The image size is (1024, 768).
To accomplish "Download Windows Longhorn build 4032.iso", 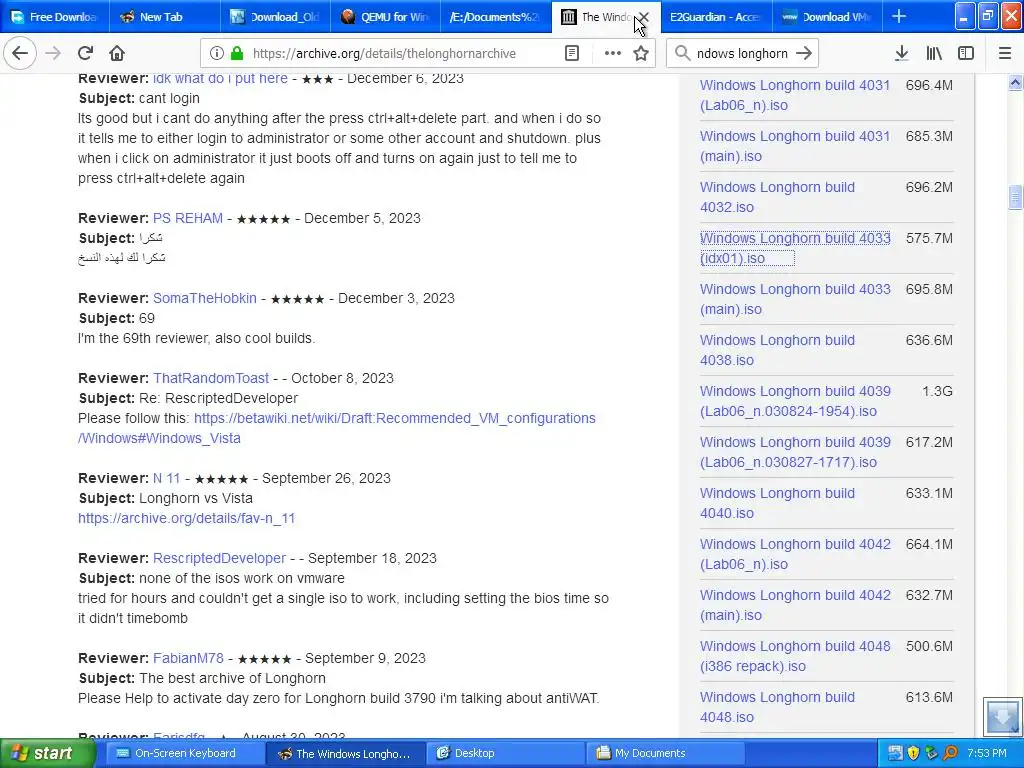I will (x=777, y=197).
